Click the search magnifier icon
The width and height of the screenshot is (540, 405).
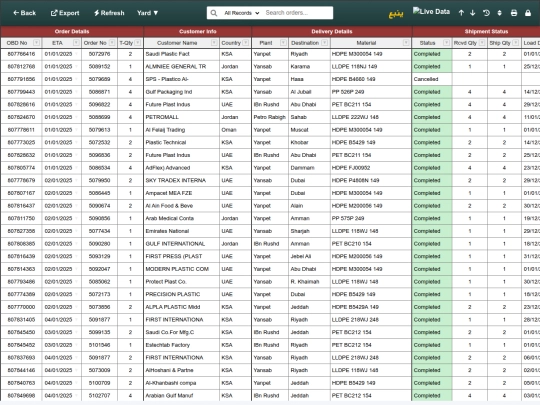(214, 13)
